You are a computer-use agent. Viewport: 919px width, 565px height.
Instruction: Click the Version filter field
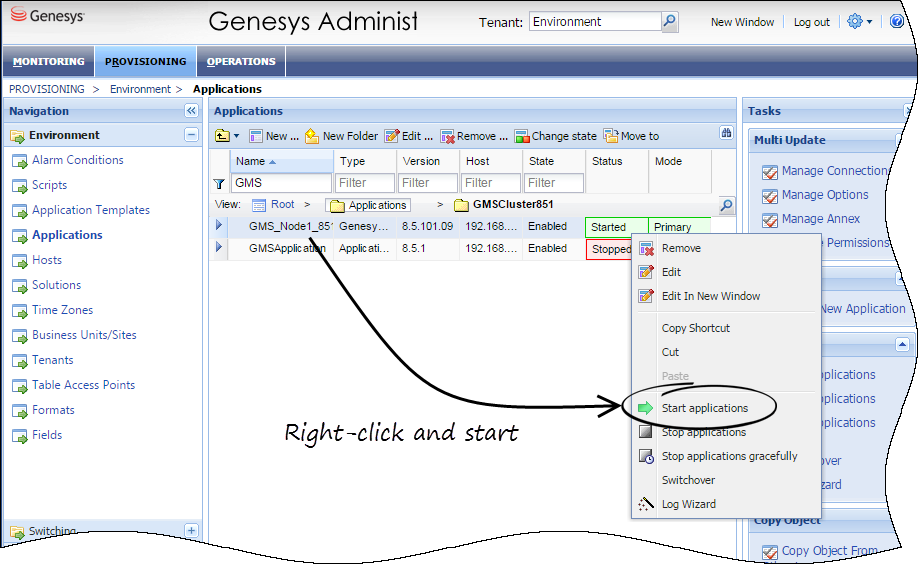click(x=428, y=183)
